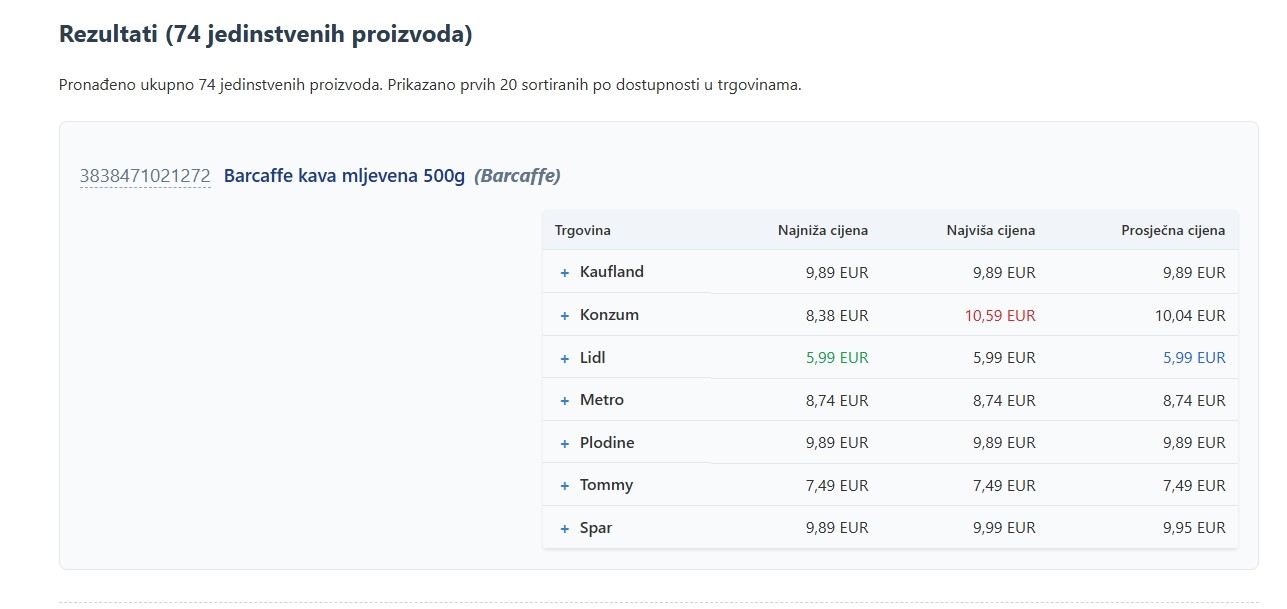Expand the Tommy store row
This screenshot has height=609, width=1287.
click(564, 486)
